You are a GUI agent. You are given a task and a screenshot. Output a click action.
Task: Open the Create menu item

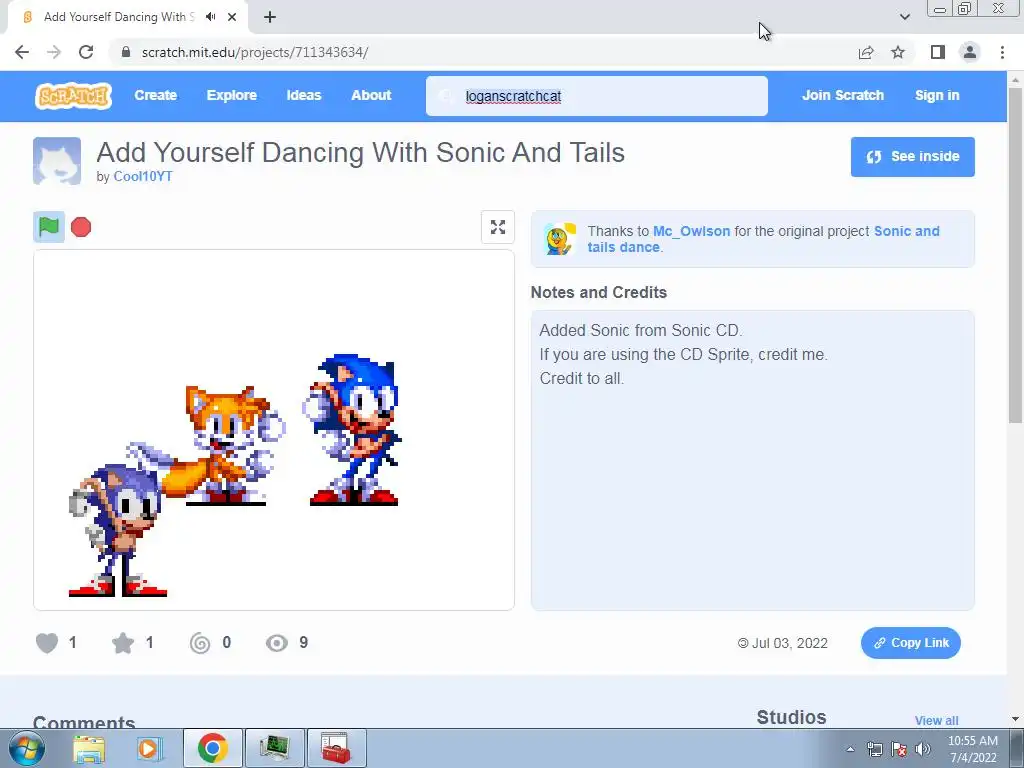155,95
